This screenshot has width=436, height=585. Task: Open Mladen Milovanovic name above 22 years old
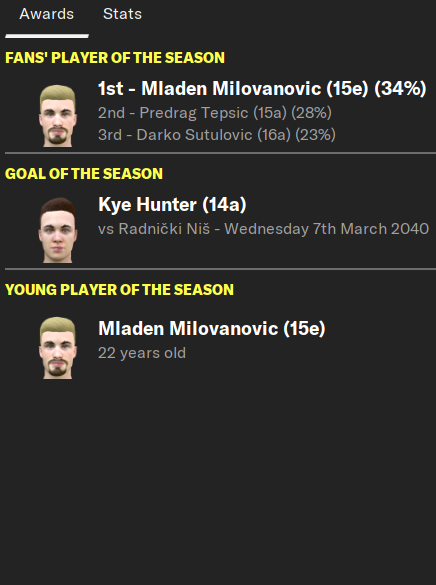click(x=212, y=329)
